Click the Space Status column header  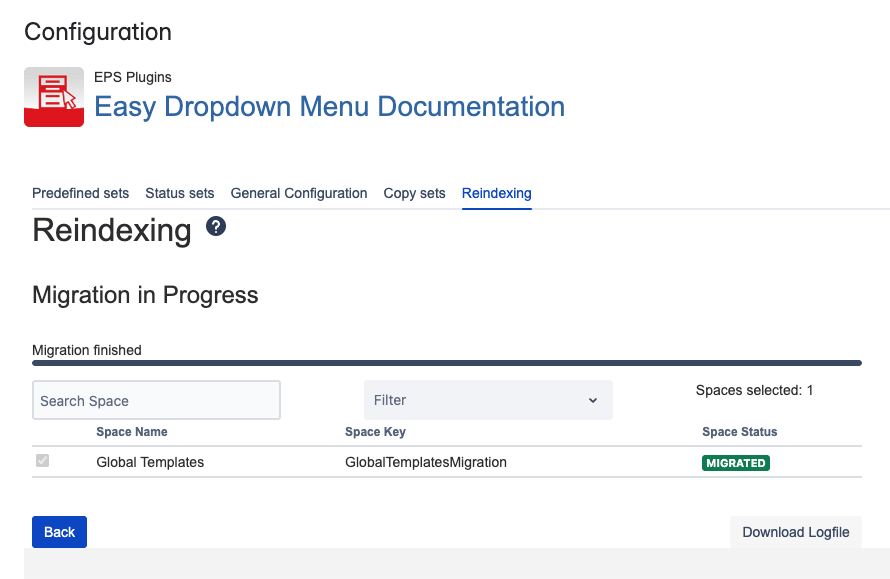(739, 432)
